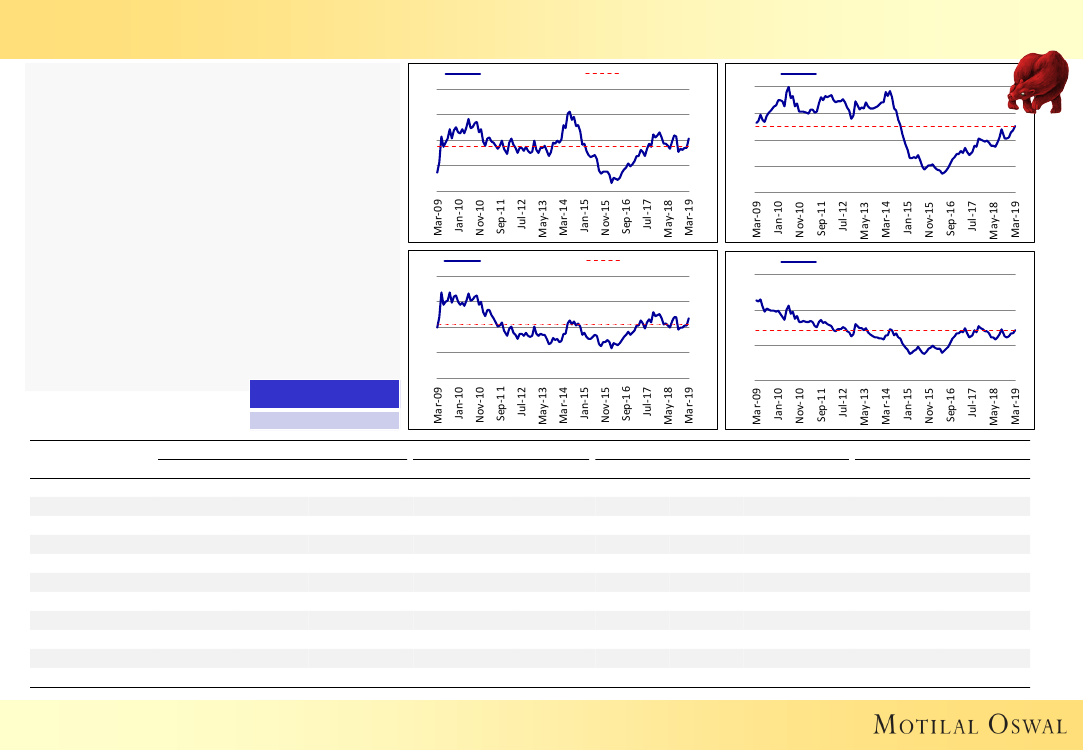The height and width of the screenshot is (750, 1083).
Task: Click the yellow header band at the top
Action: point(540,28)
